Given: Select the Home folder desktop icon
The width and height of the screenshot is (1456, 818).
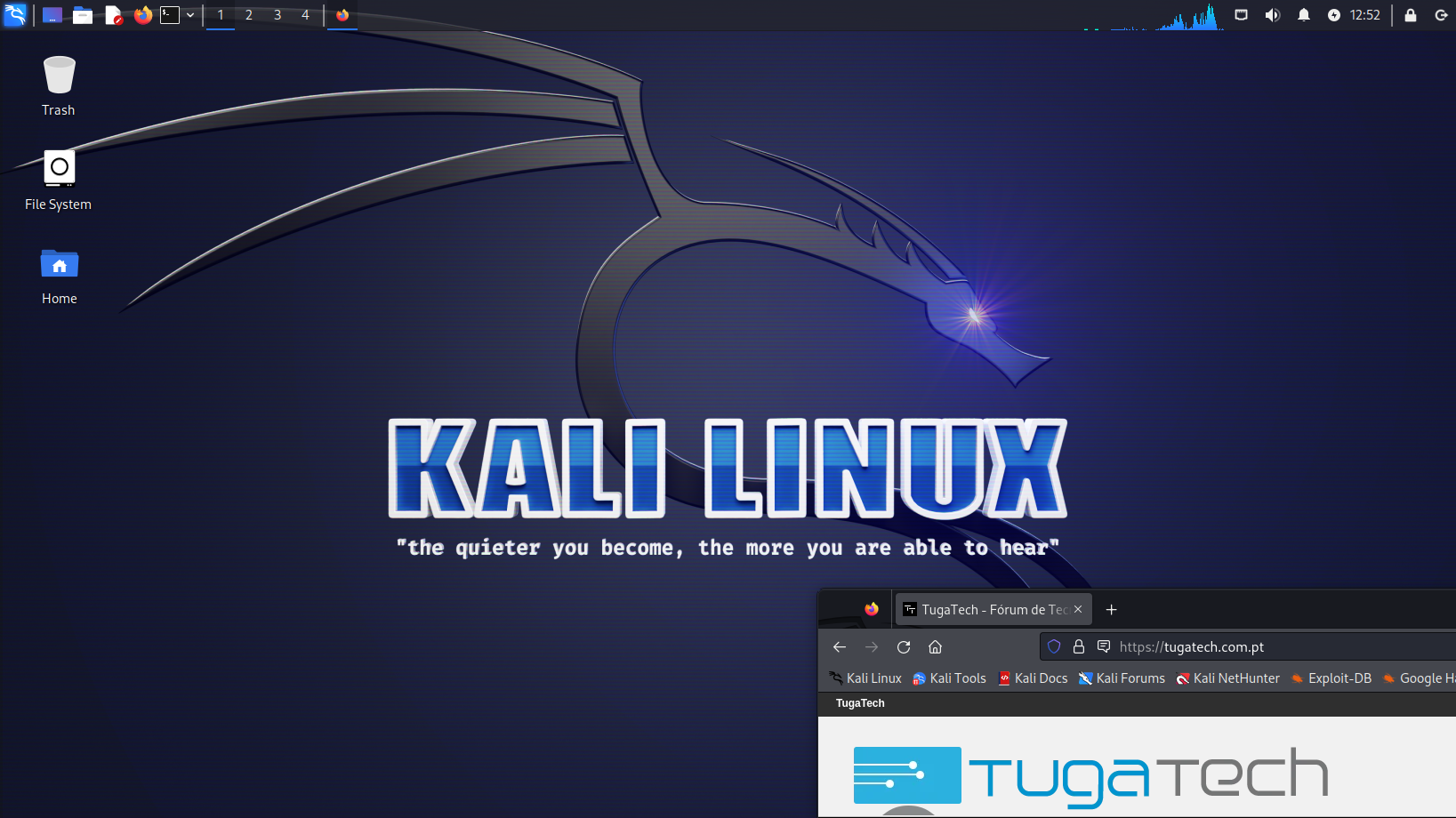Looking at the screenshot, I should pos(60,277).
